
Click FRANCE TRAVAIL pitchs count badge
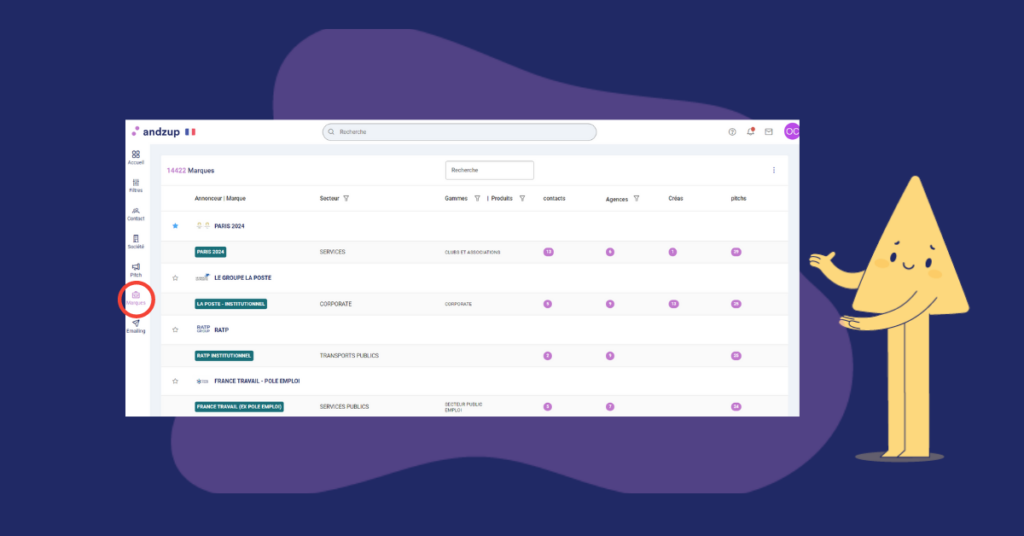point(736,407)
